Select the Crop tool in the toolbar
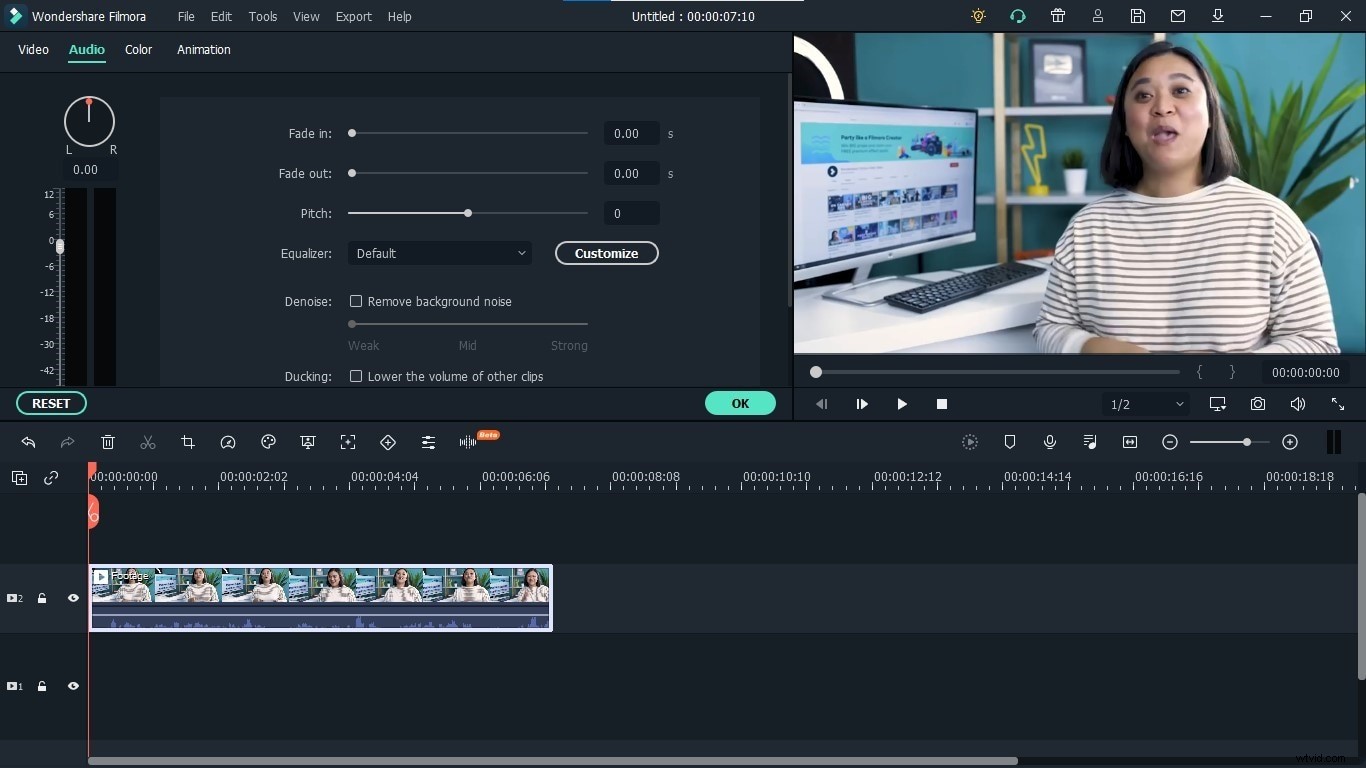The width and height of the screenshot is (1366, 768). click(188, 442)
